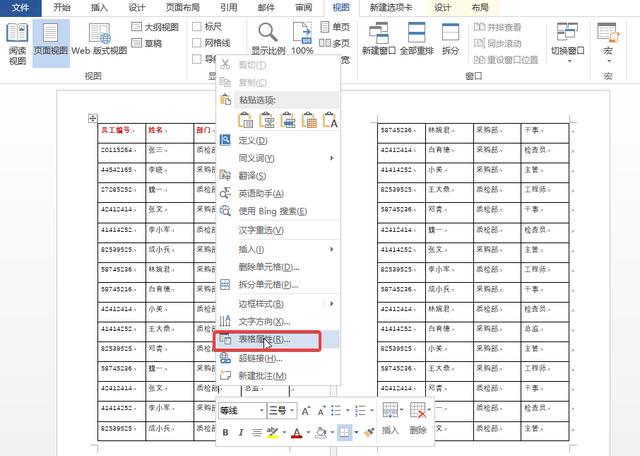Click the Borders icon in mini toolbar
Image resolution: width=640 pixels, height=456 pixels.
point(344,432)
